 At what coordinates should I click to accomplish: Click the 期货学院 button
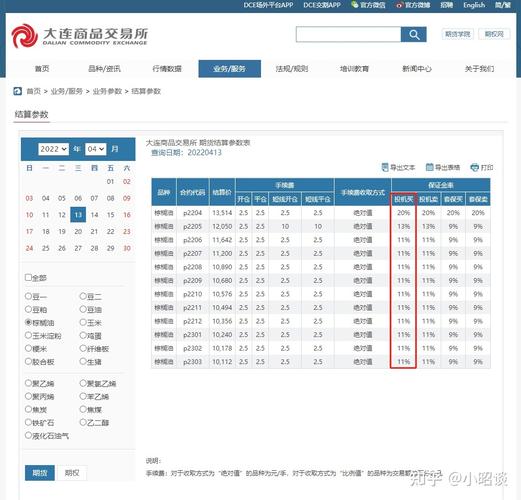458,34
